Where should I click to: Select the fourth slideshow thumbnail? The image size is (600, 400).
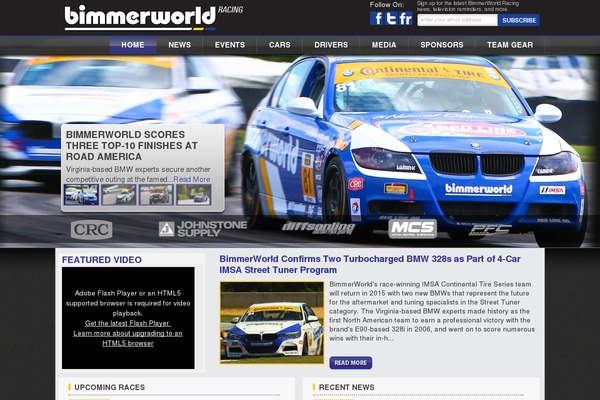pos(194,194)
